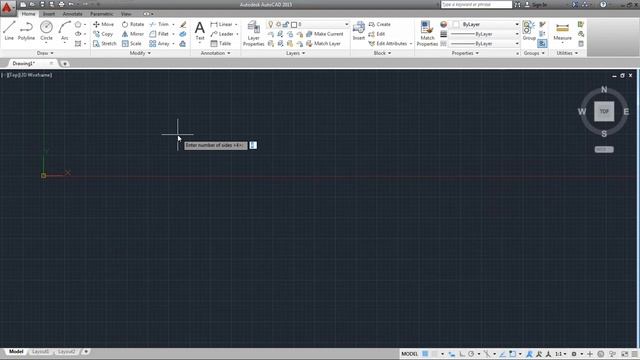
Task: Click the TOP face of ViewCube
Action: pos(604,111)
